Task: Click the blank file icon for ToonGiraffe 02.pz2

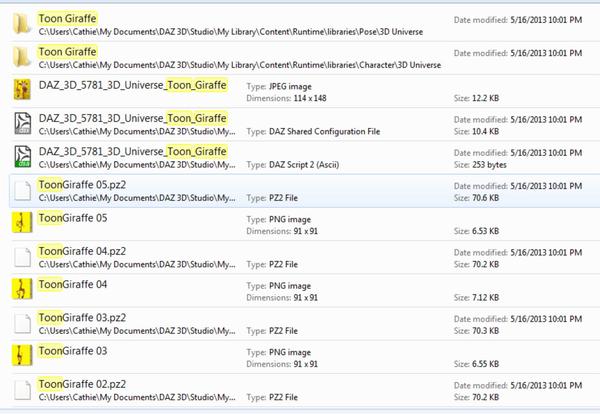Action: coord(23,390)
